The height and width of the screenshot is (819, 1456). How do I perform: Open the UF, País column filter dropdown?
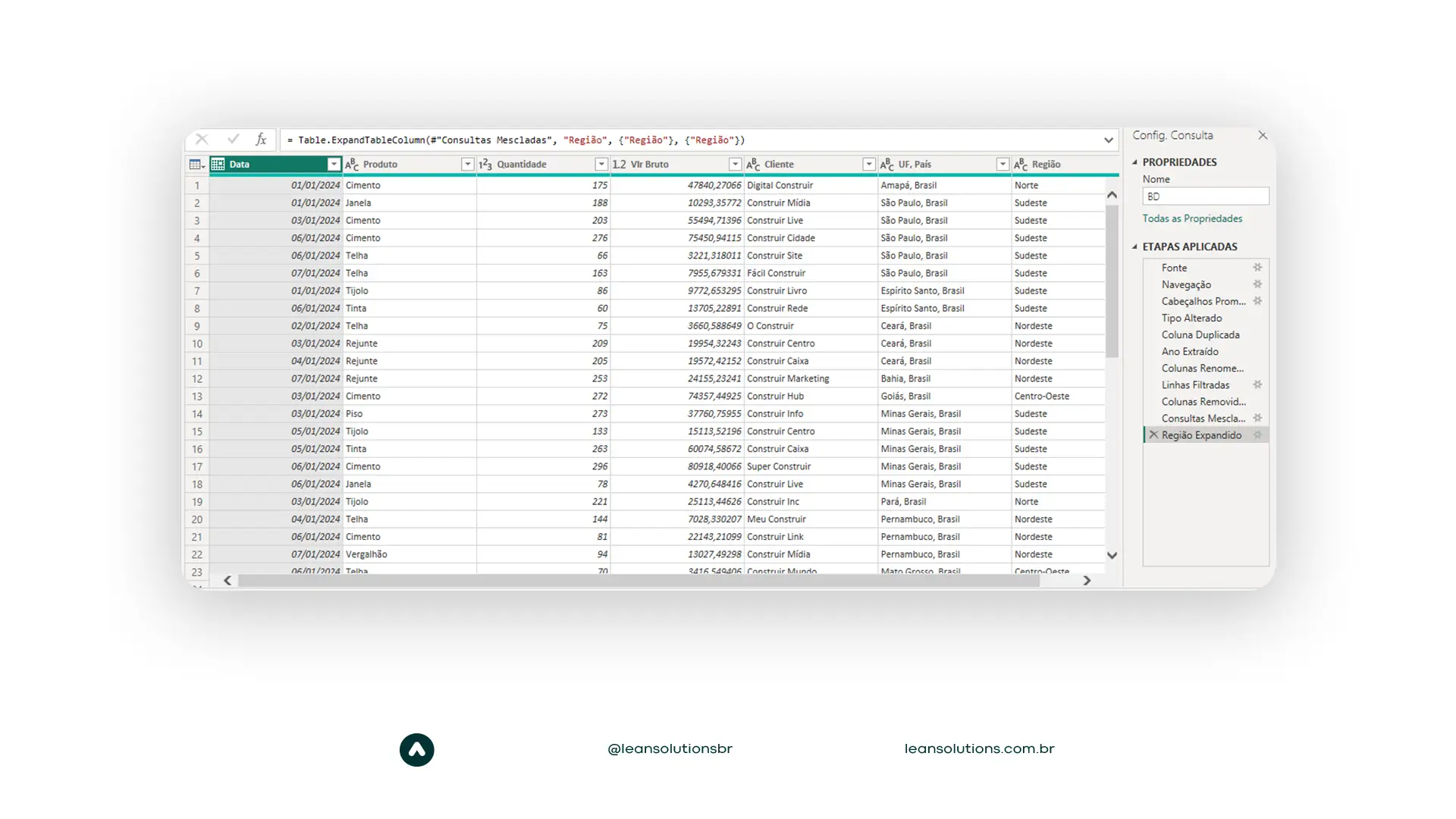[x=1003, y=165]
